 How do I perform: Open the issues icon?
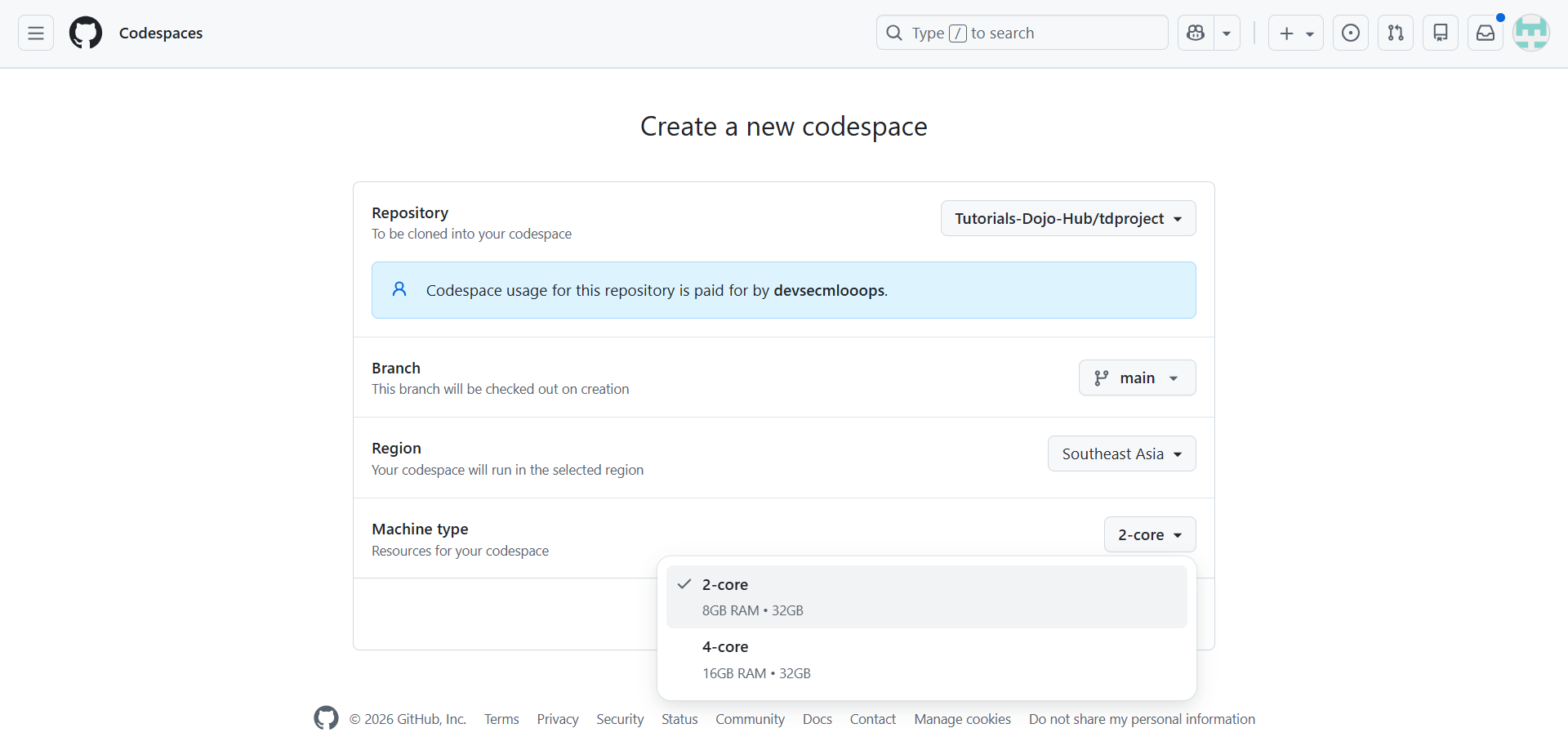(1350, 33)
